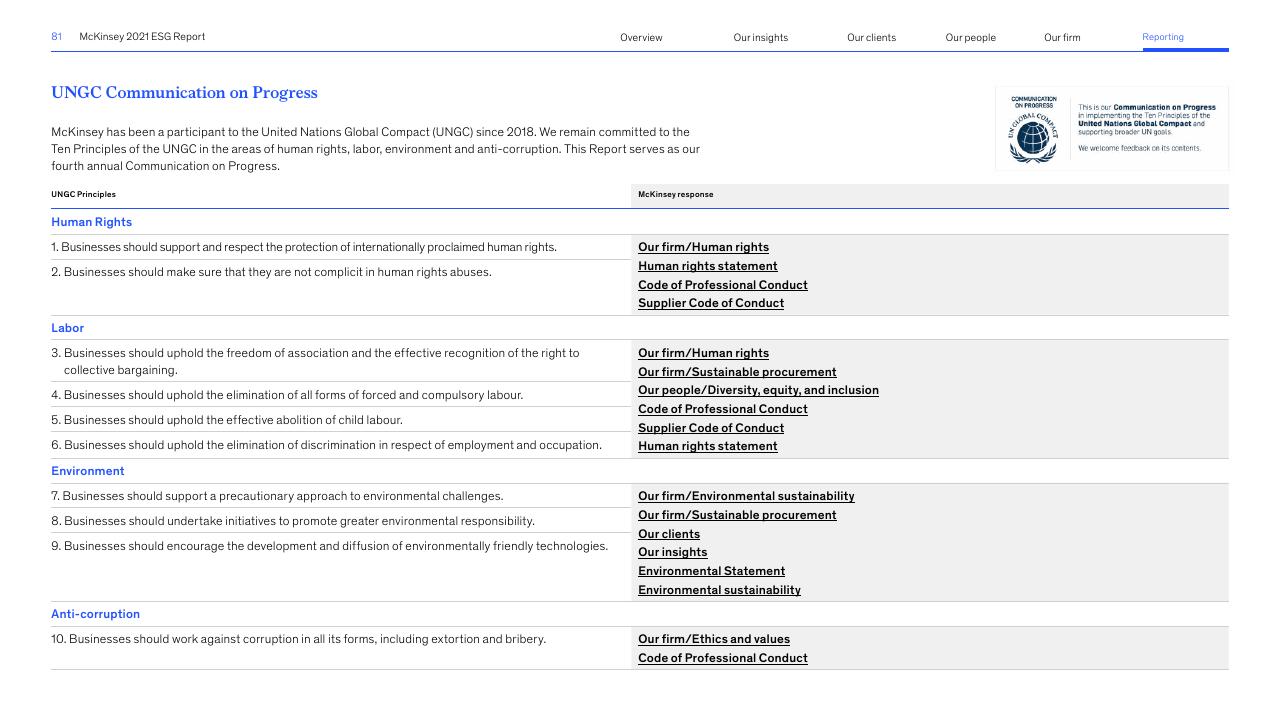Select principle 2 about human rights abuses
Viewport: 1280px width, 721px height.
pos(271,272)
